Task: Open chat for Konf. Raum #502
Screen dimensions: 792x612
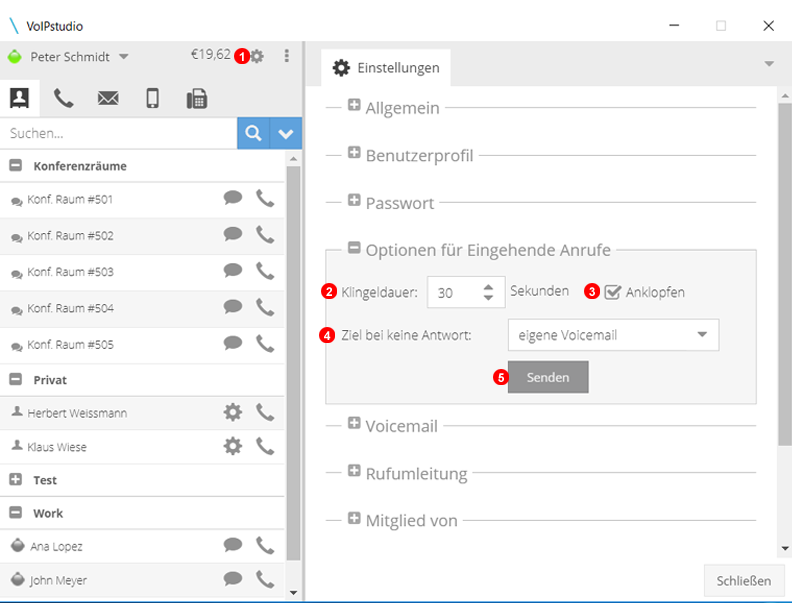Action: pos(233,234)
